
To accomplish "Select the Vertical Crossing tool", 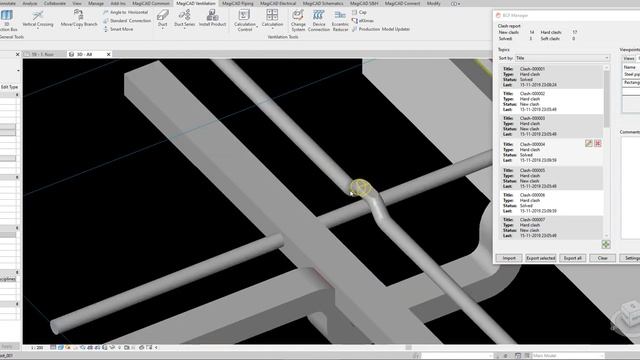I will [x=38, y=19].
